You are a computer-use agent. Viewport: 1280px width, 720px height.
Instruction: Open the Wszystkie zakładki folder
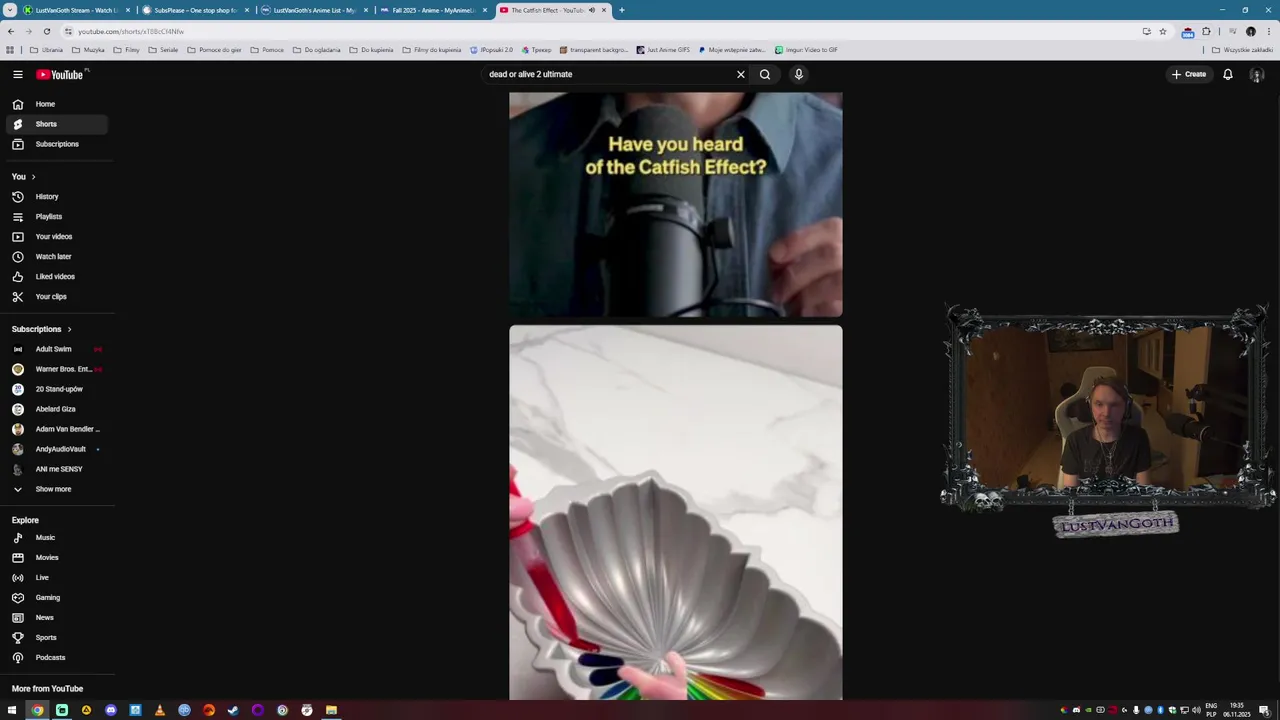[1242, 49]
